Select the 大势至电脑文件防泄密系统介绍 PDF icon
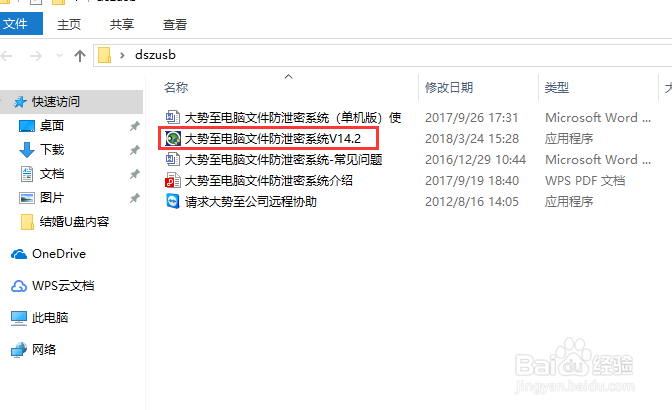Image resolution: width=672 pixels, height=410 pixels. pyautogui.click(x=173, y=180)
